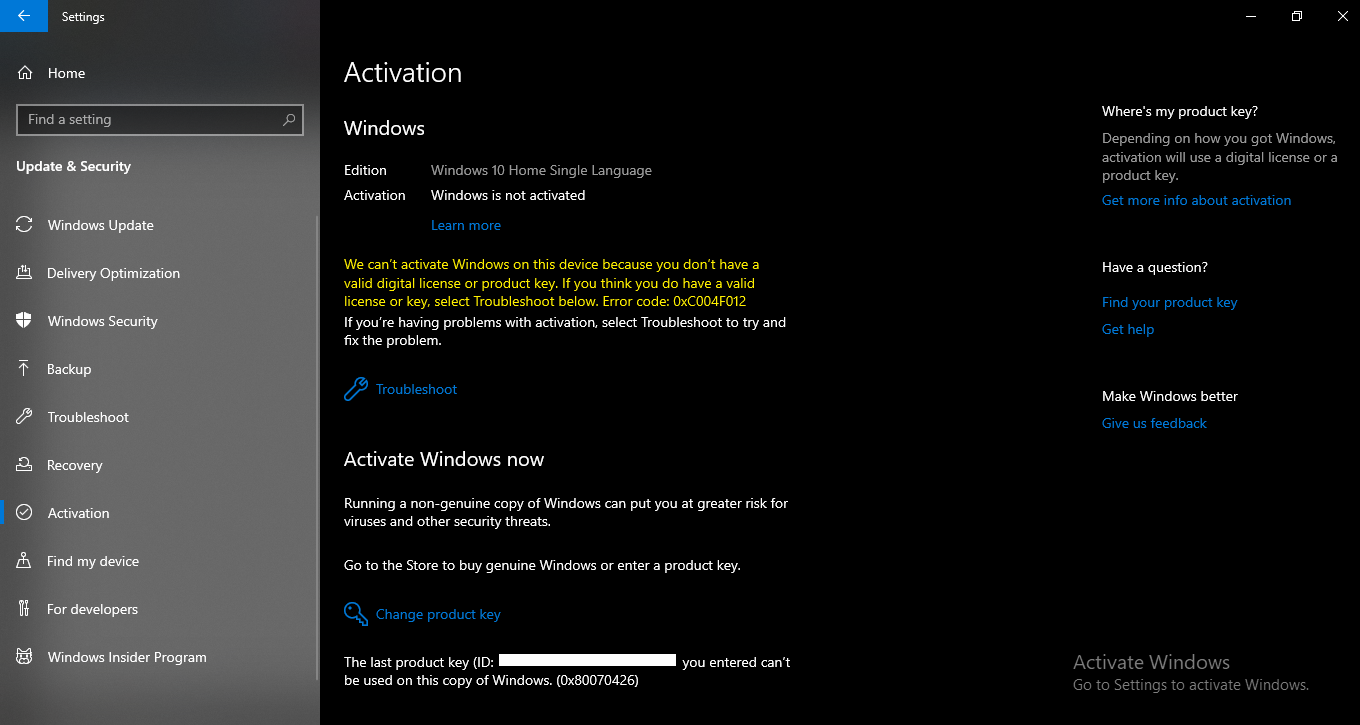Click the Delivery Optimization icon
The width and height of the screenshot is (1360, 725).
pos(24,273)
